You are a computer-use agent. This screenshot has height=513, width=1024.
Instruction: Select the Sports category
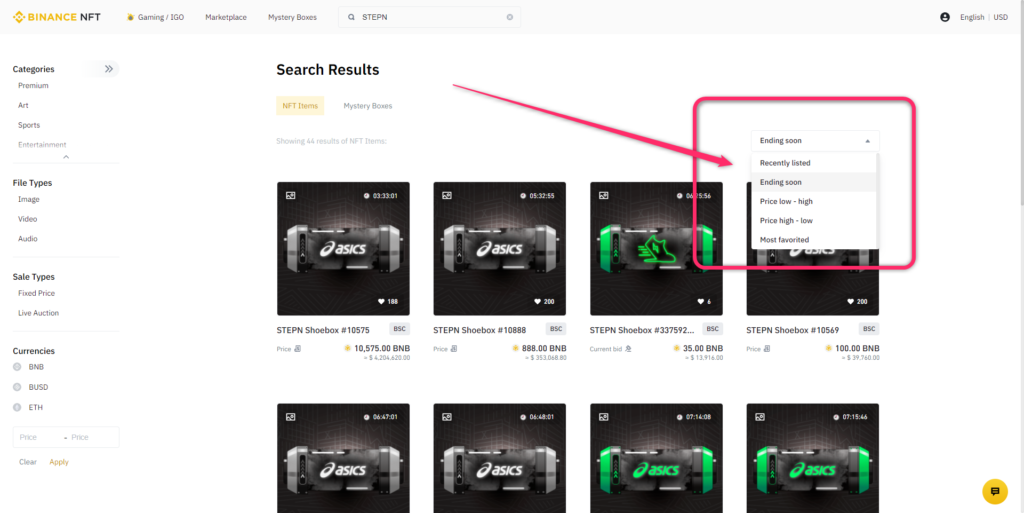pos(29,125)
